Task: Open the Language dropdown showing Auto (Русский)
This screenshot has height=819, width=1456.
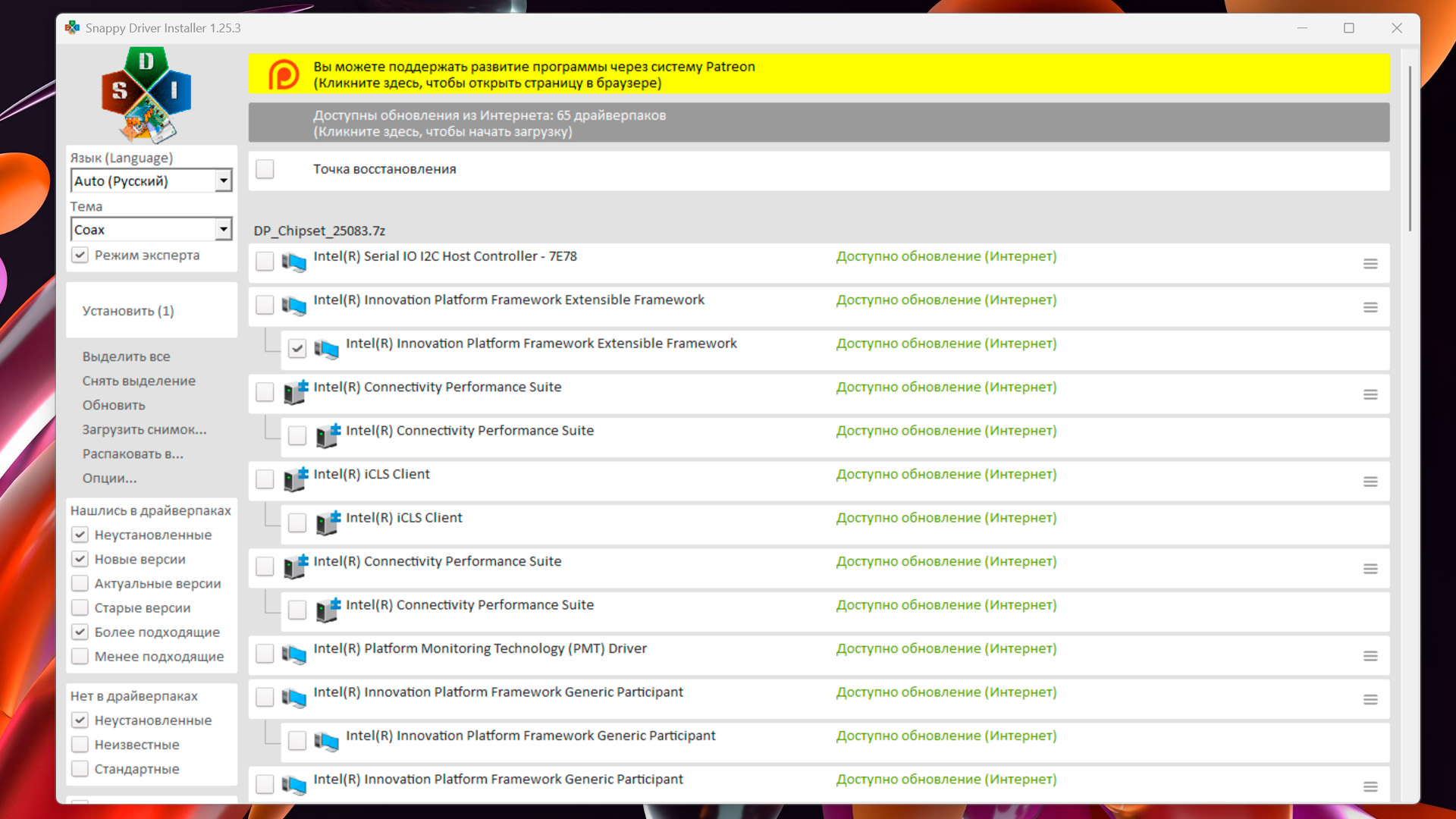Action: (223, 180)
